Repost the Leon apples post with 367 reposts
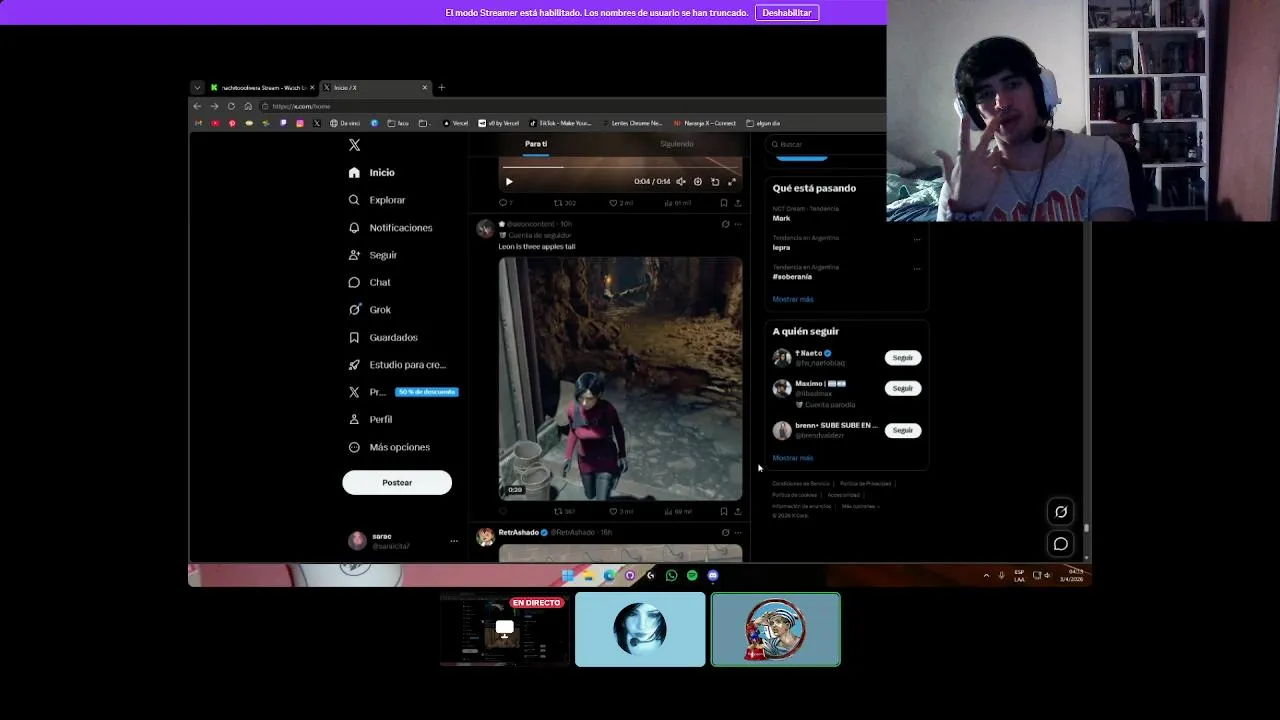 click(x=564, y=512)
